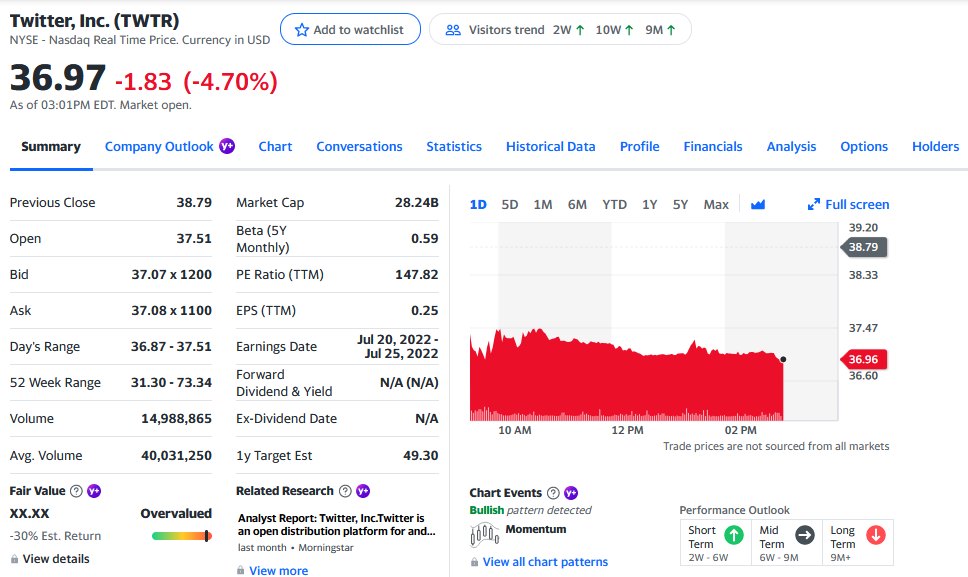
Task: Select the YTD chart range
Action: 614,205
